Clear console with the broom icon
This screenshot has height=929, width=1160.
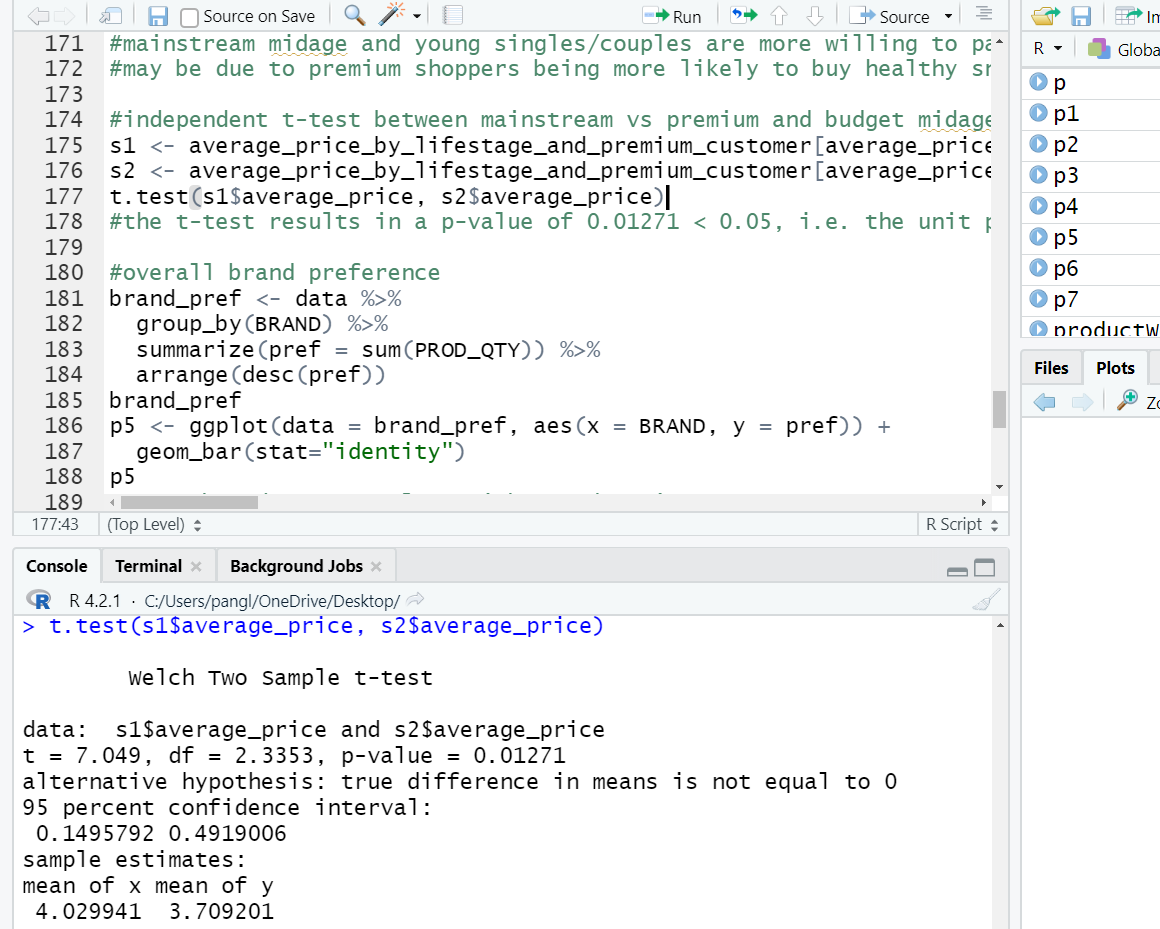[x=985, y=600]
